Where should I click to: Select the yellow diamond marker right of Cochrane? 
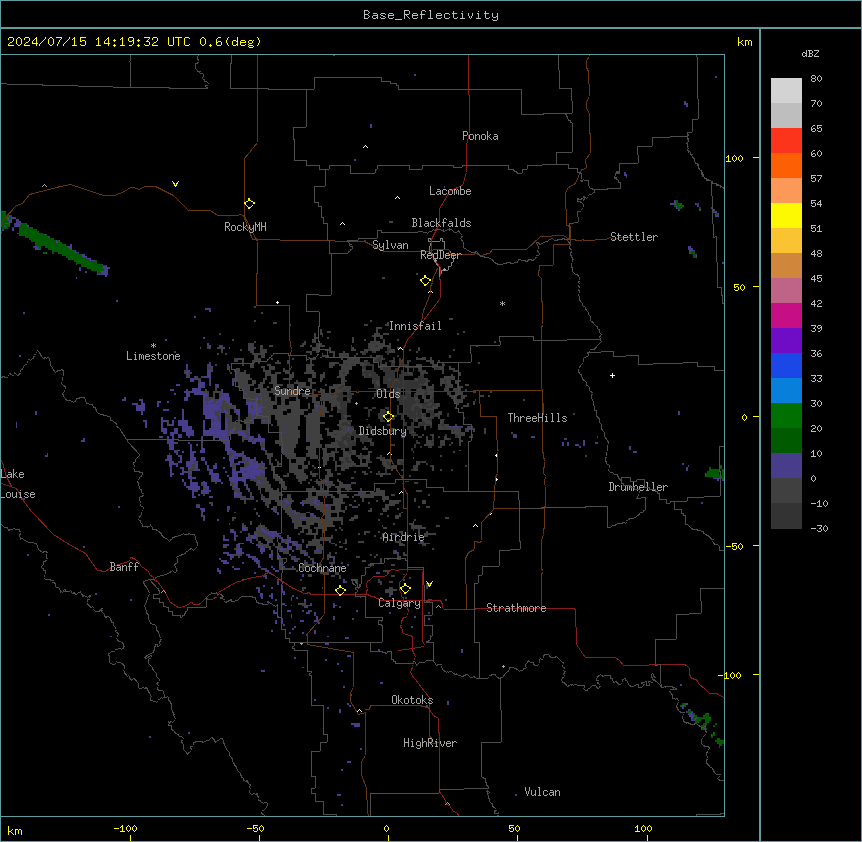coord(341,590)
